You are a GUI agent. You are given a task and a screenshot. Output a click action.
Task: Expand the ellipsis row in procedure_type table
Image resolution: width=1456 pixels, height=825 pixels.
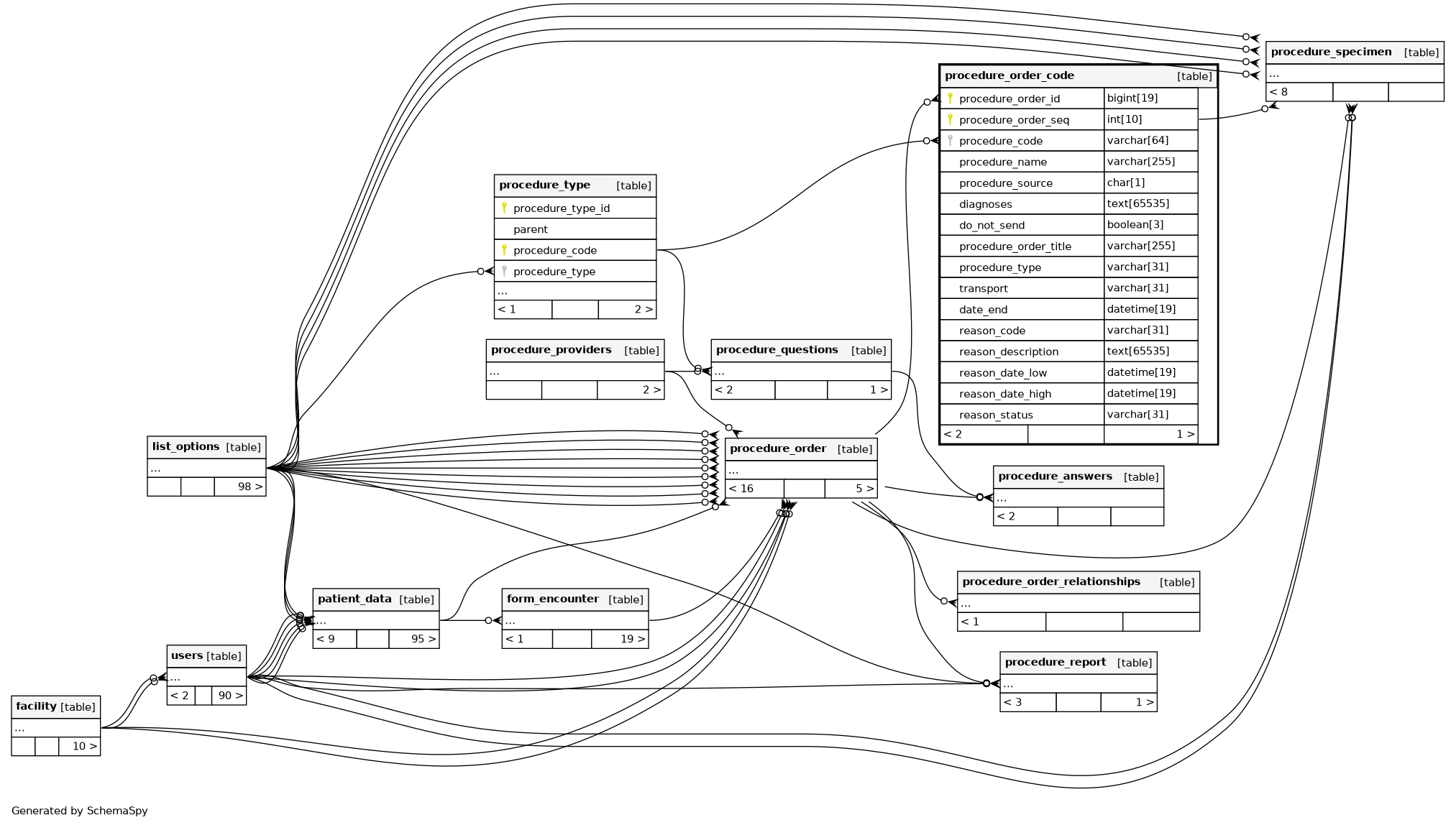[502, 292]
